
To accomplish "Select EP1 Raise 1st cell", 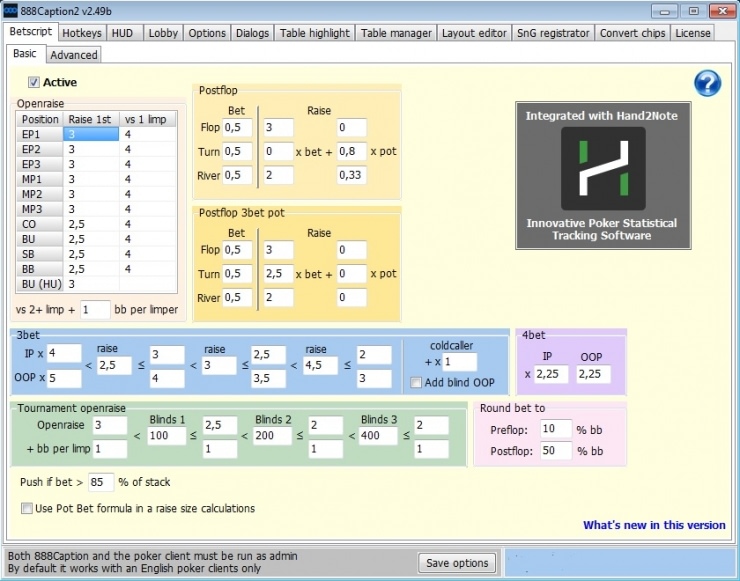I will (91, 134).
